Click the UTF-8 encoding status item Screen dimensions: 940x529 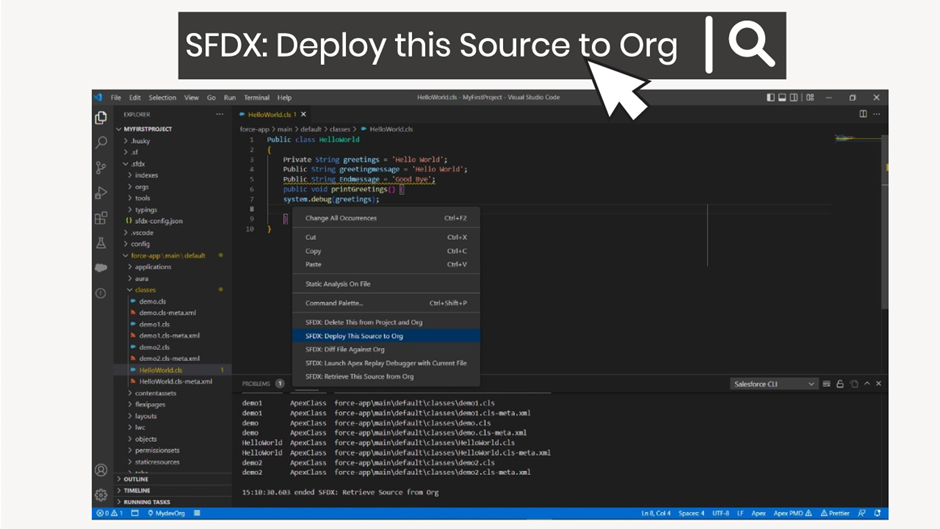point(721,513)
